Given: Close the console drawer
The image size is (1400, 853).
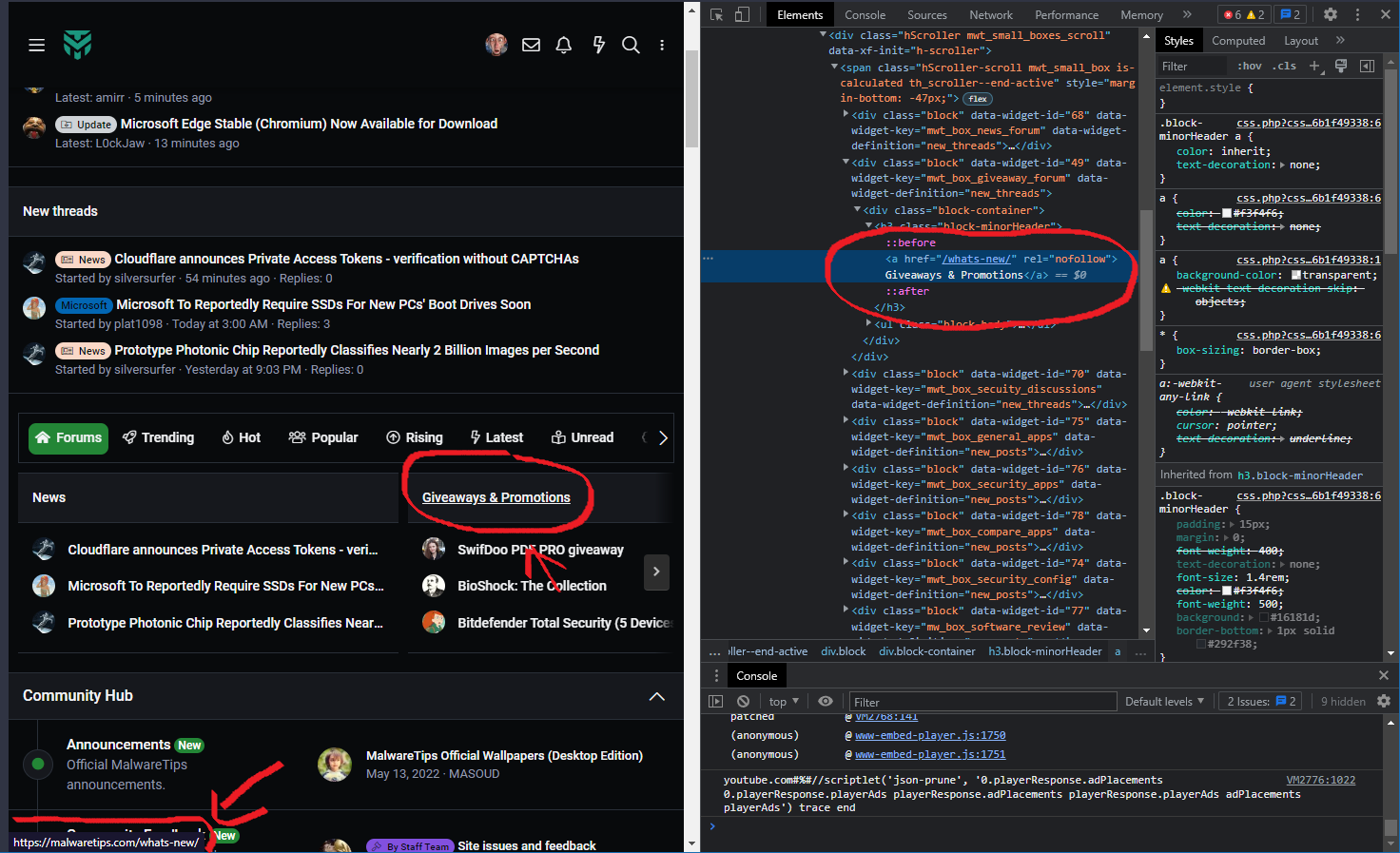Looking at the screenshot, I should coord(1384,675).
